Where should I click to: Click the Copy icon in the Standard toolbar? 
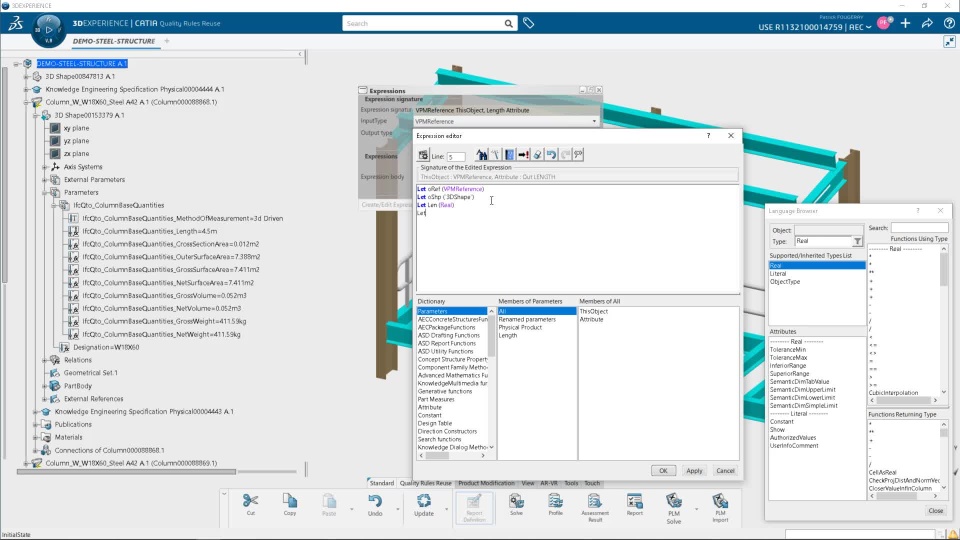click(290, 501)
